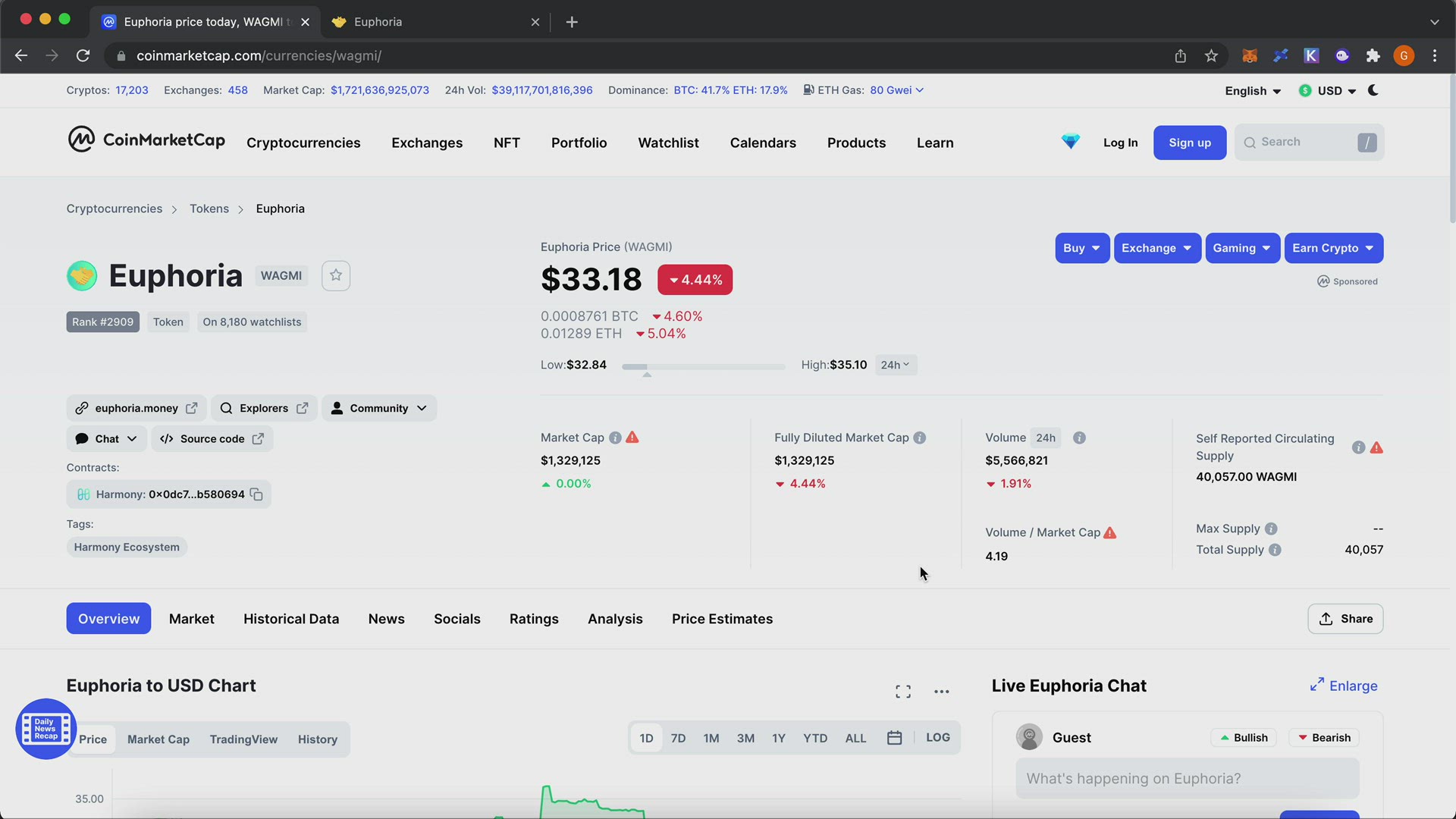Reload the page in browser
Screen dimensions: 1456x819
83,55
